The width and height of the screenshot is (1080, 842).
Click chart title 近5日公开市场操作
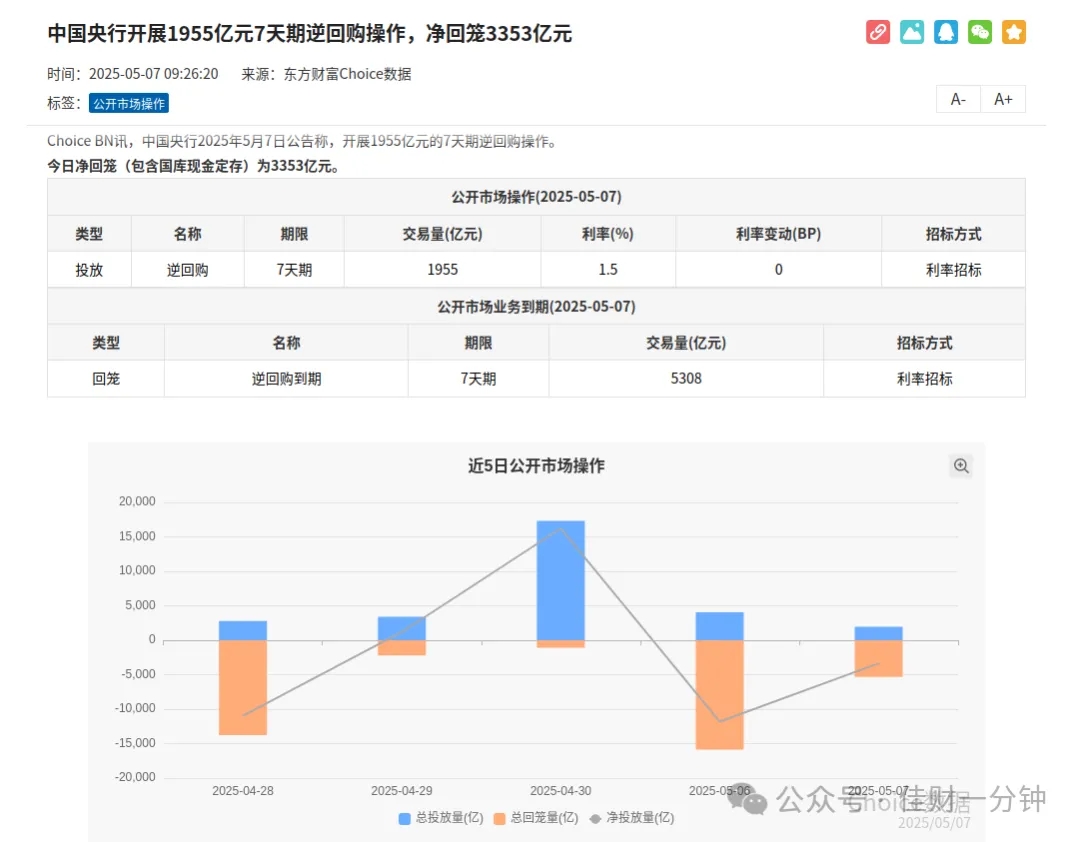(536, 466)
